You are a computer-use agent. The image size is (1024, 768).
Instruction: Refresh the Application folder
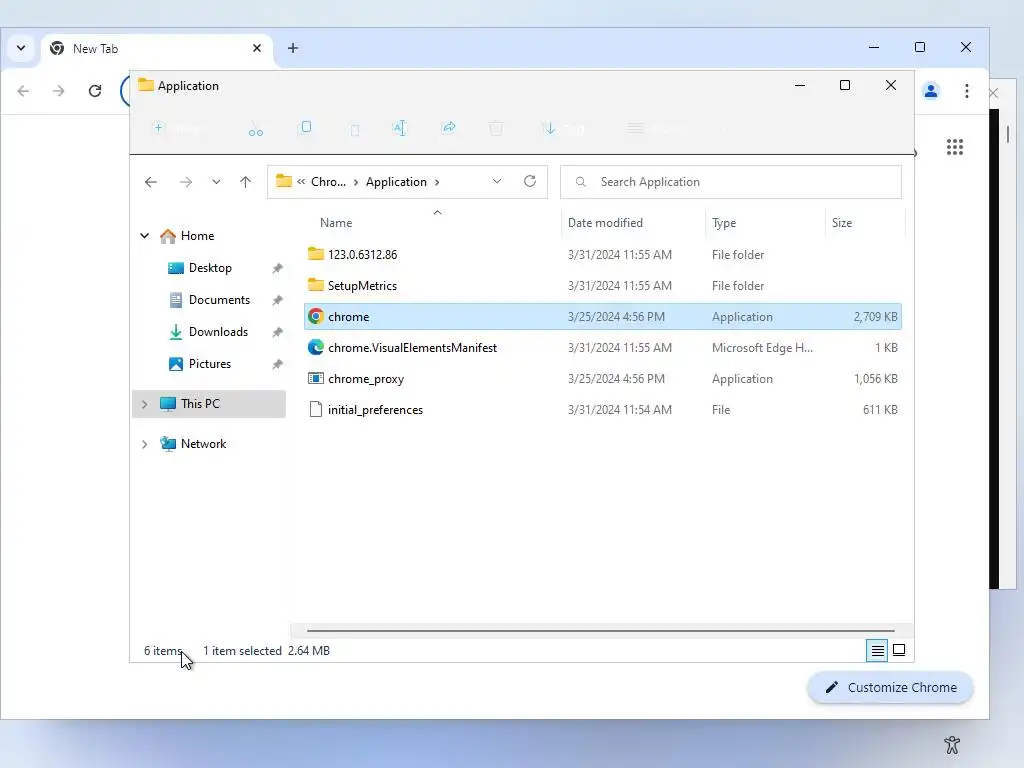[530, 182]
